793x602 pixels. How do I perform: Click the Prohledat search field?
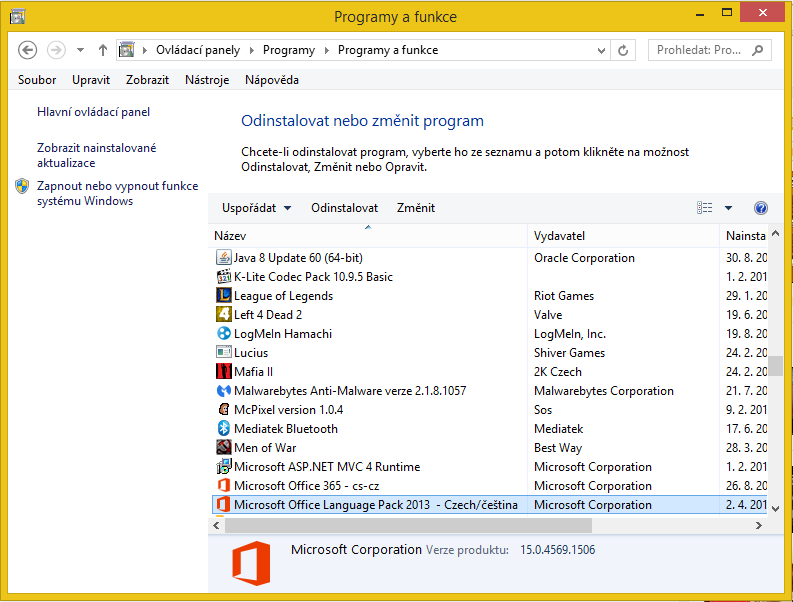coord(710,50)
